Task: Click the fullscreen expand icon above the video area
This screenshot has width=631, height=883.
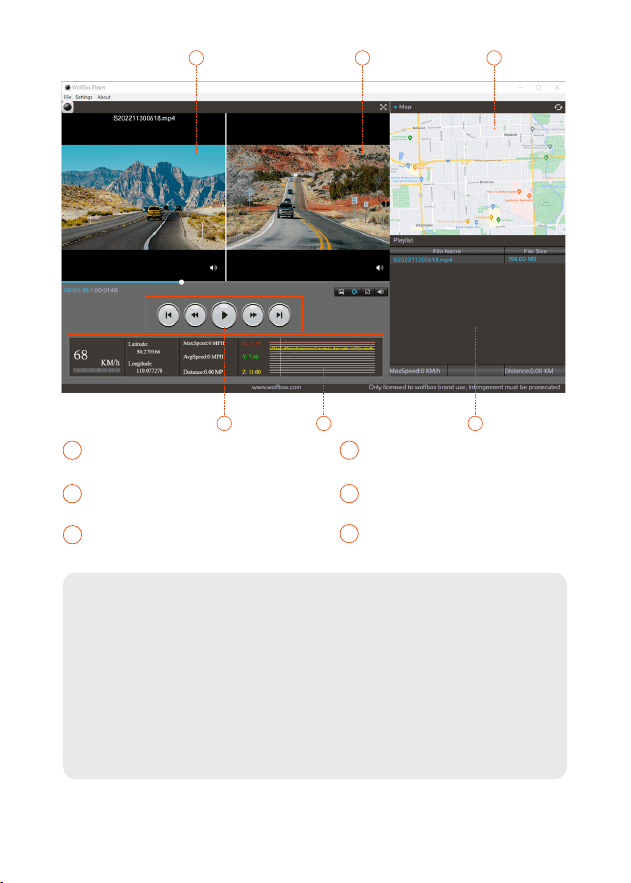Action: 383,107
